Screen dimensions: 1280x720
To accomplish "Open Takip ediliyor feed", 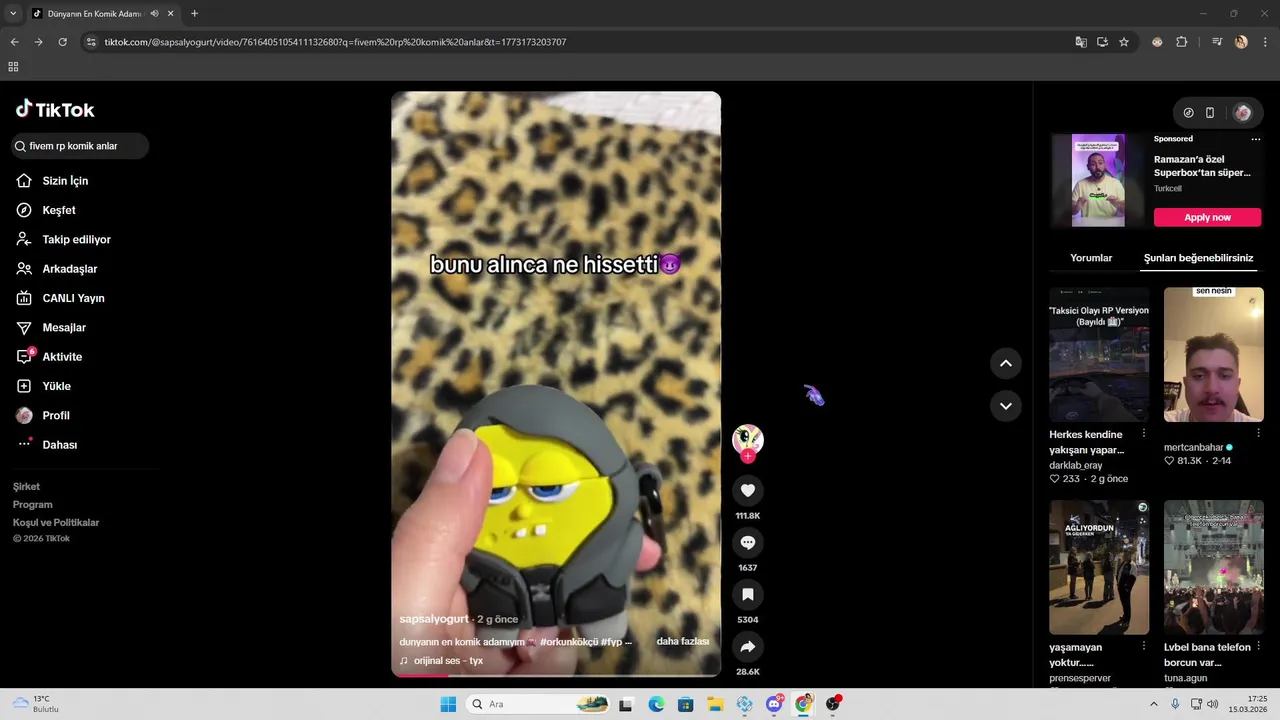I will 76,240.
